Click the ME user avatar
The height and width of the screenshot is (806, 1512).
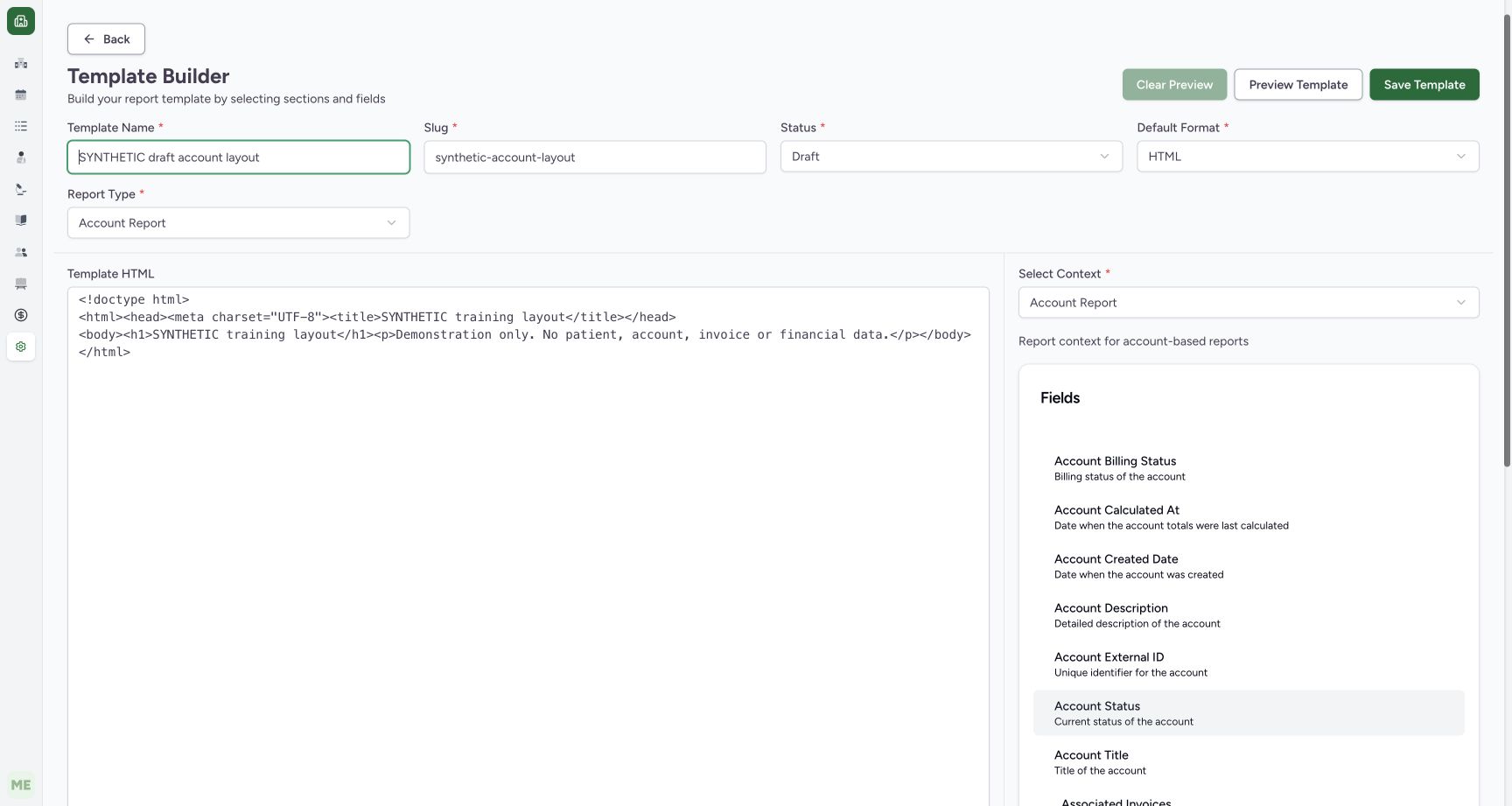coord(21,785)
